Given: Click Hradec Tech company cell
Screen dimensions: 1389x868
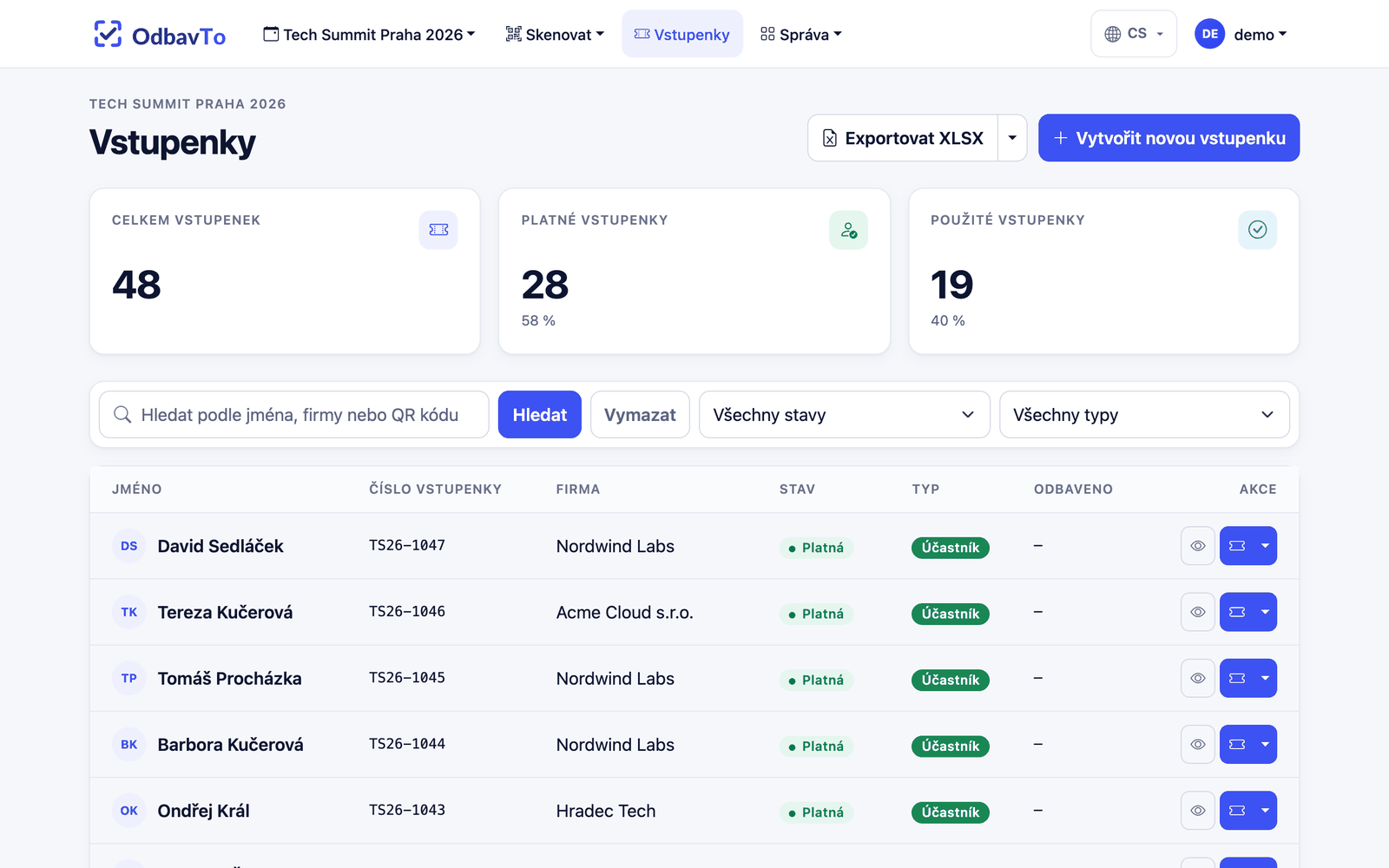Looking at the screenshot, I should point(606,811).
